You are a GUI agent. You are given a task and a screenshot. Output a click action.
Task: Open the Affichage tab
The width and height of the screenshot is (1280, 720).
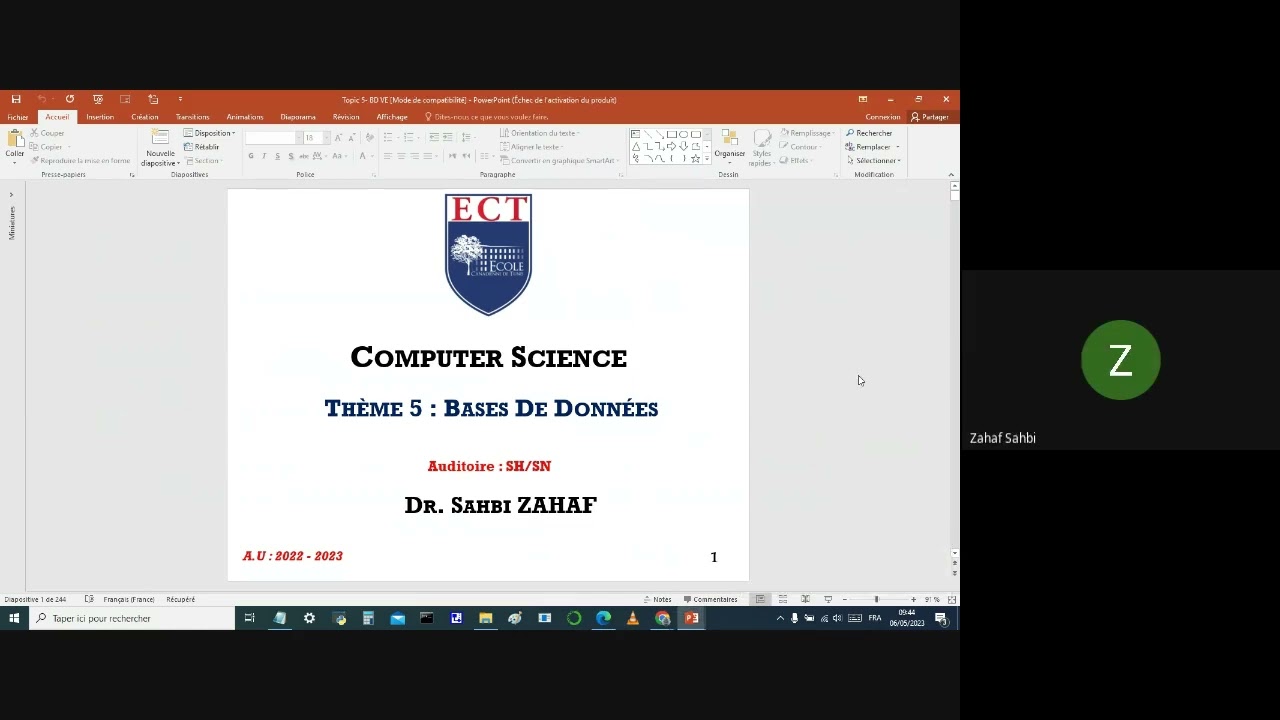392,117
